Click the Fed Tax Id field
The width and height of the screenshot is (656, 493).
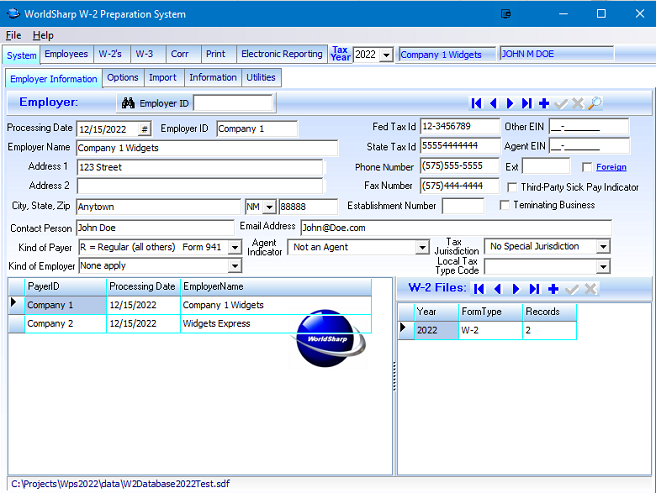[459, 126]
